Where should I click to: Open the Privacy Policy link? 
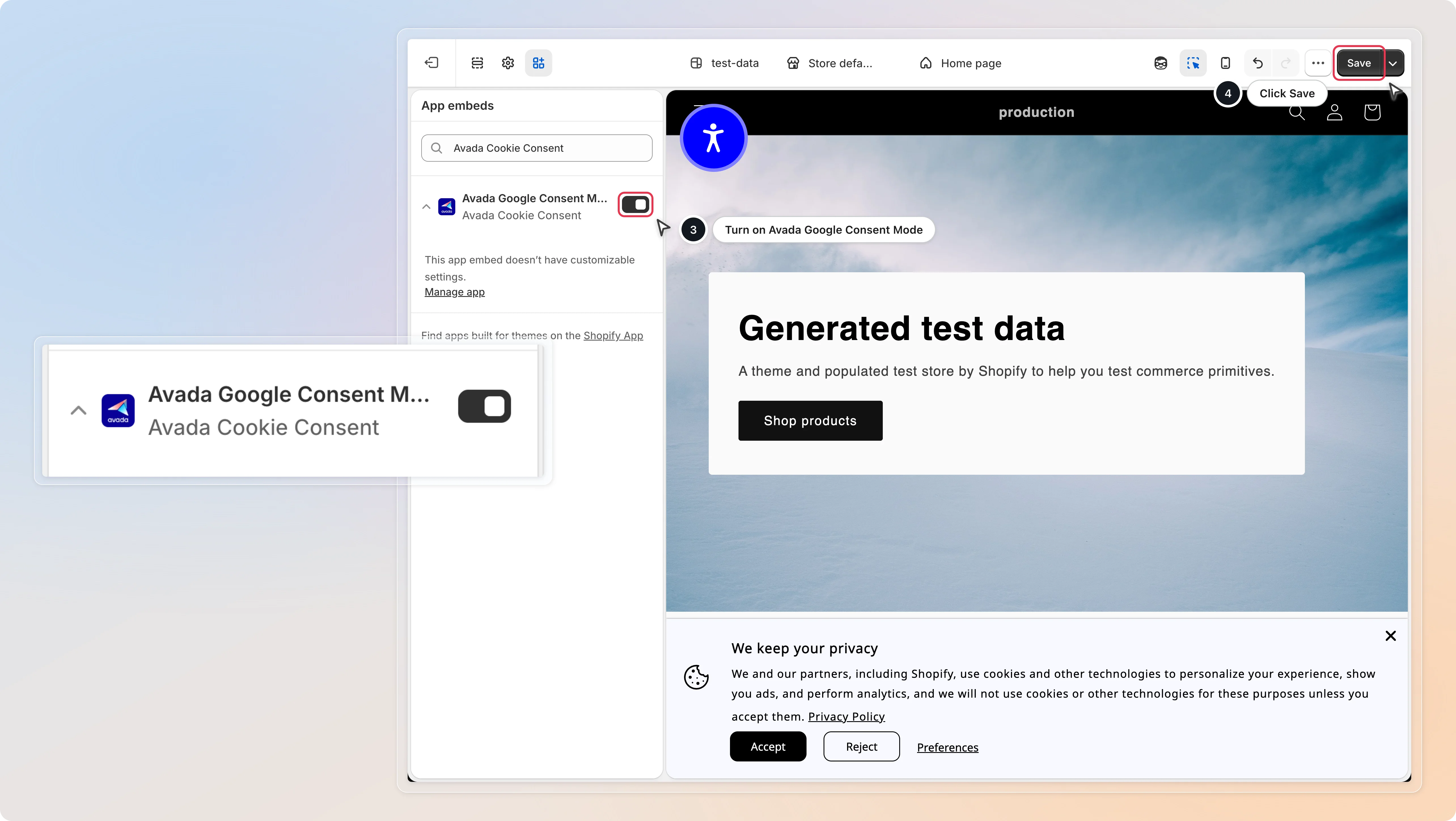point(846,716)
